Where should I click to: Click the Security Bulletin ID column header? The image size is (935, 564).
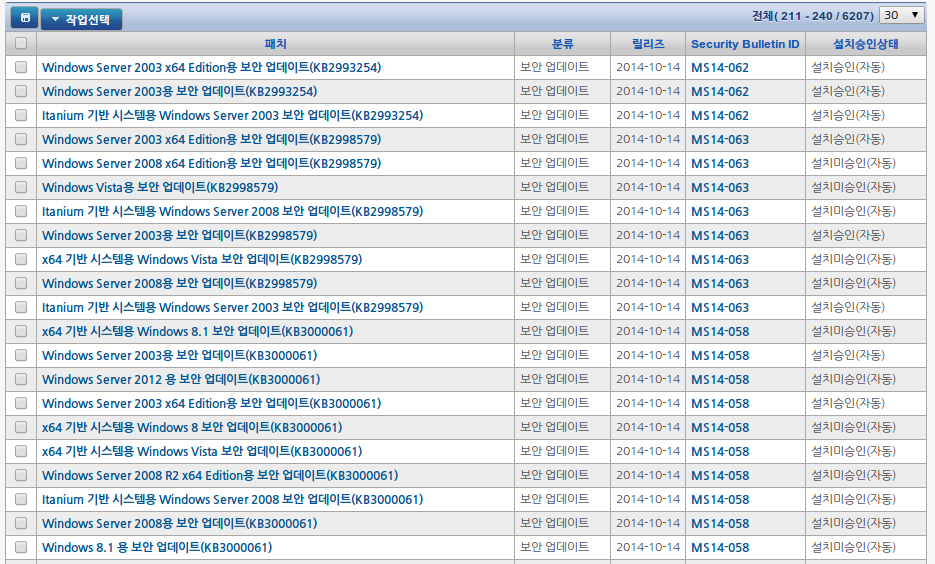coord(745,44)
